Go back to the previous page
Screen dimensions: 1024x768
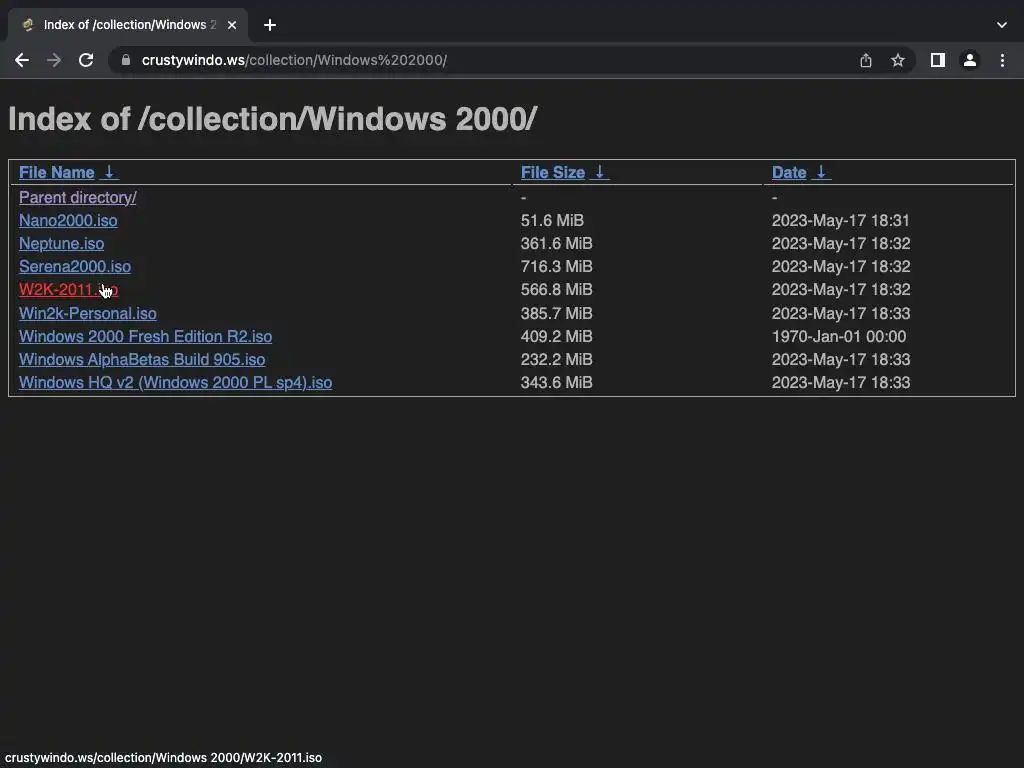pos(22,60)
